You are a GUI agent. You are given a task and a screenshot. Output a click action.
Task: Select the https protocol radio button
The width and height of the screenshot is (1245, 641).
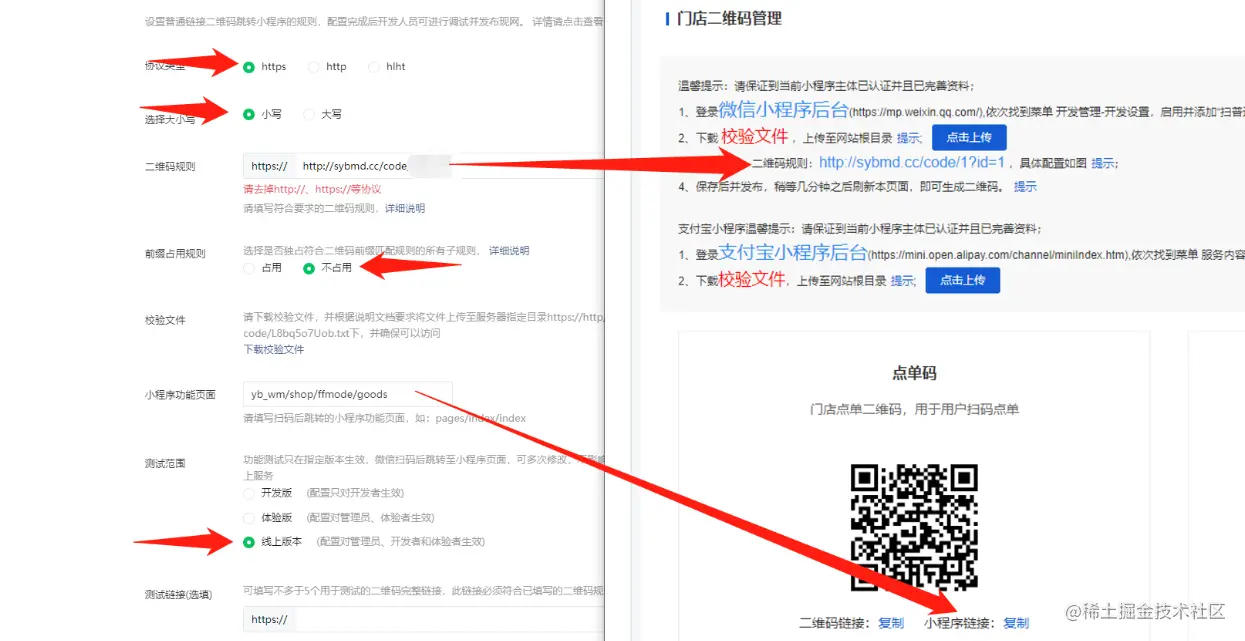[x=249, y=67]
